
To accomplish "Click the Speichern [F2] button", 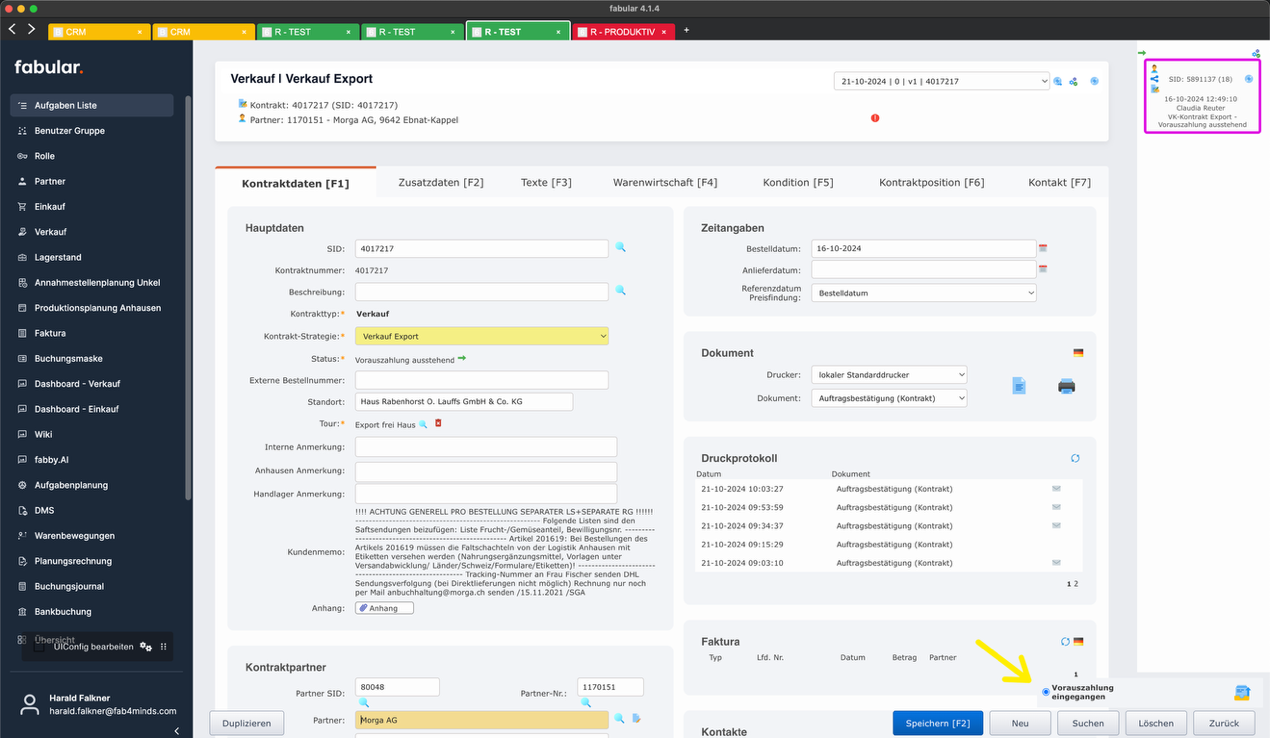I will 937,722.
